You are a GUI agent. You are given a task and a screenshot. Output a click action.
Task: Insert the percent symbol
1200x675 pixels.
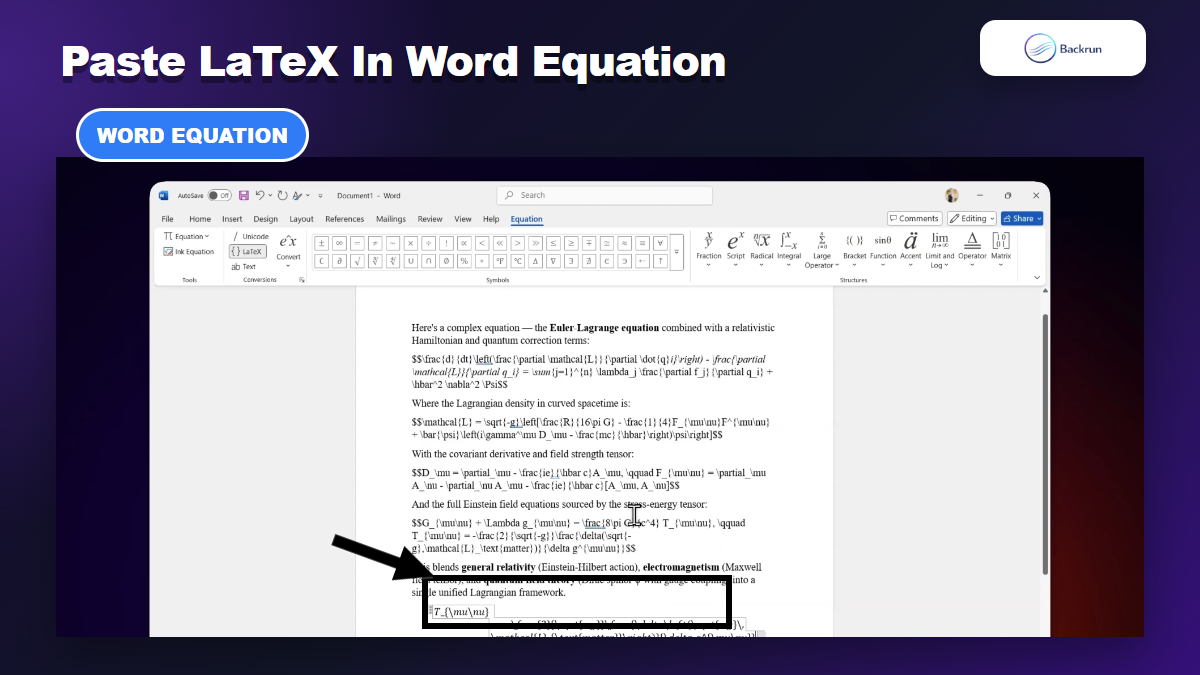tap(464, 261)
